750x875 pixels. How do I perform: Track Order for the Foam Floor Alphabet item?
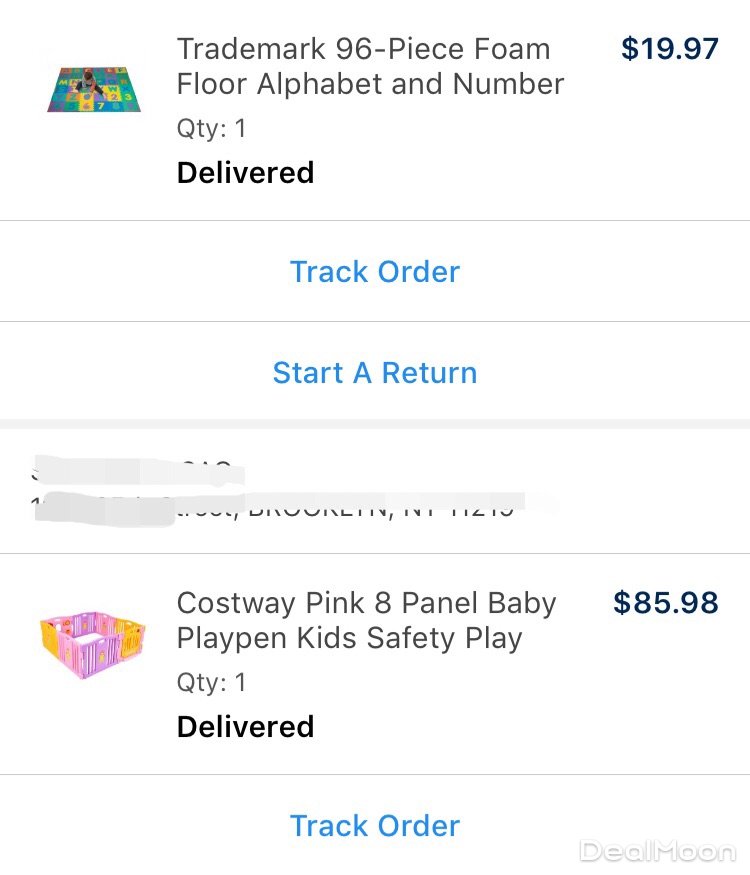click(375, 272)
